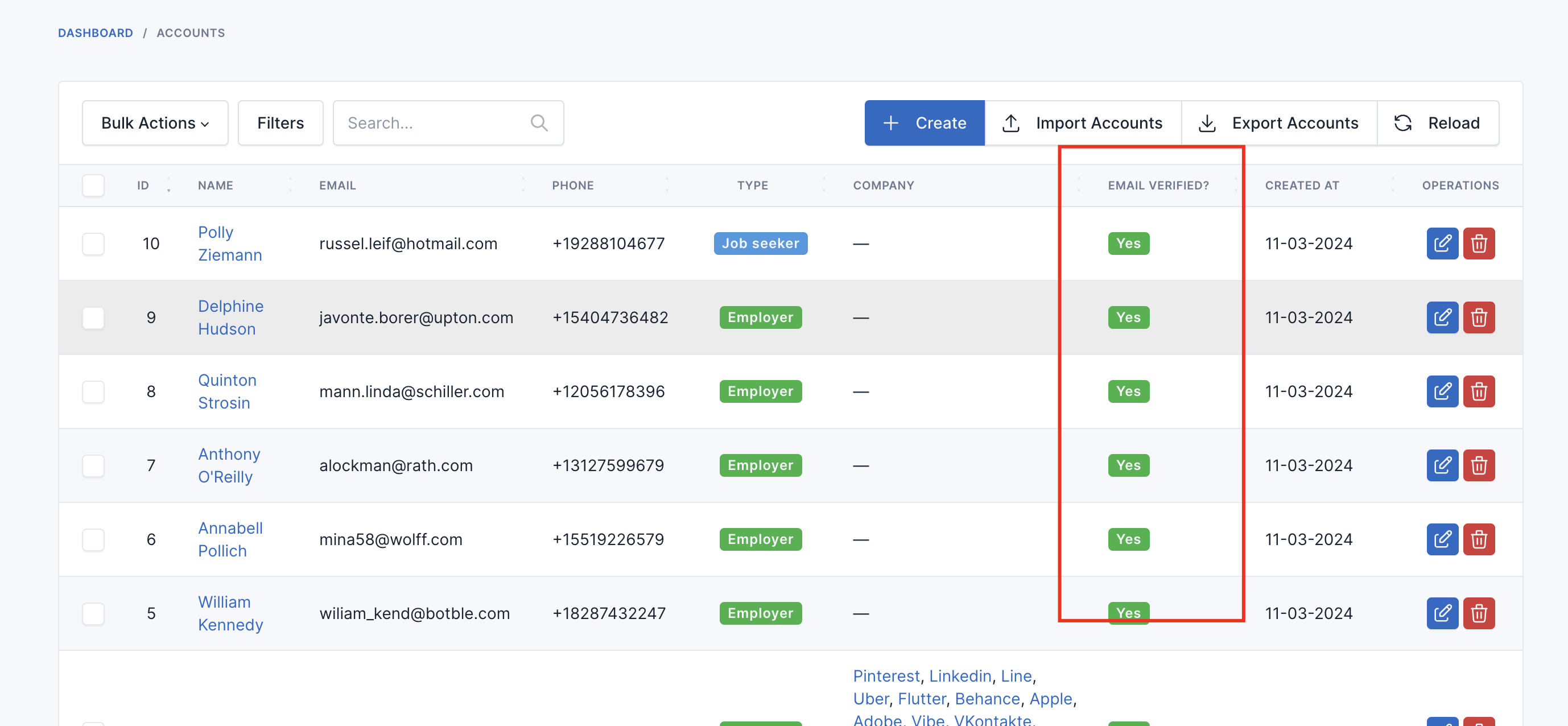The height and width of the screenshot is (726, 1568).
Task: Click phone number +13127599679
Action: (608, 465)
